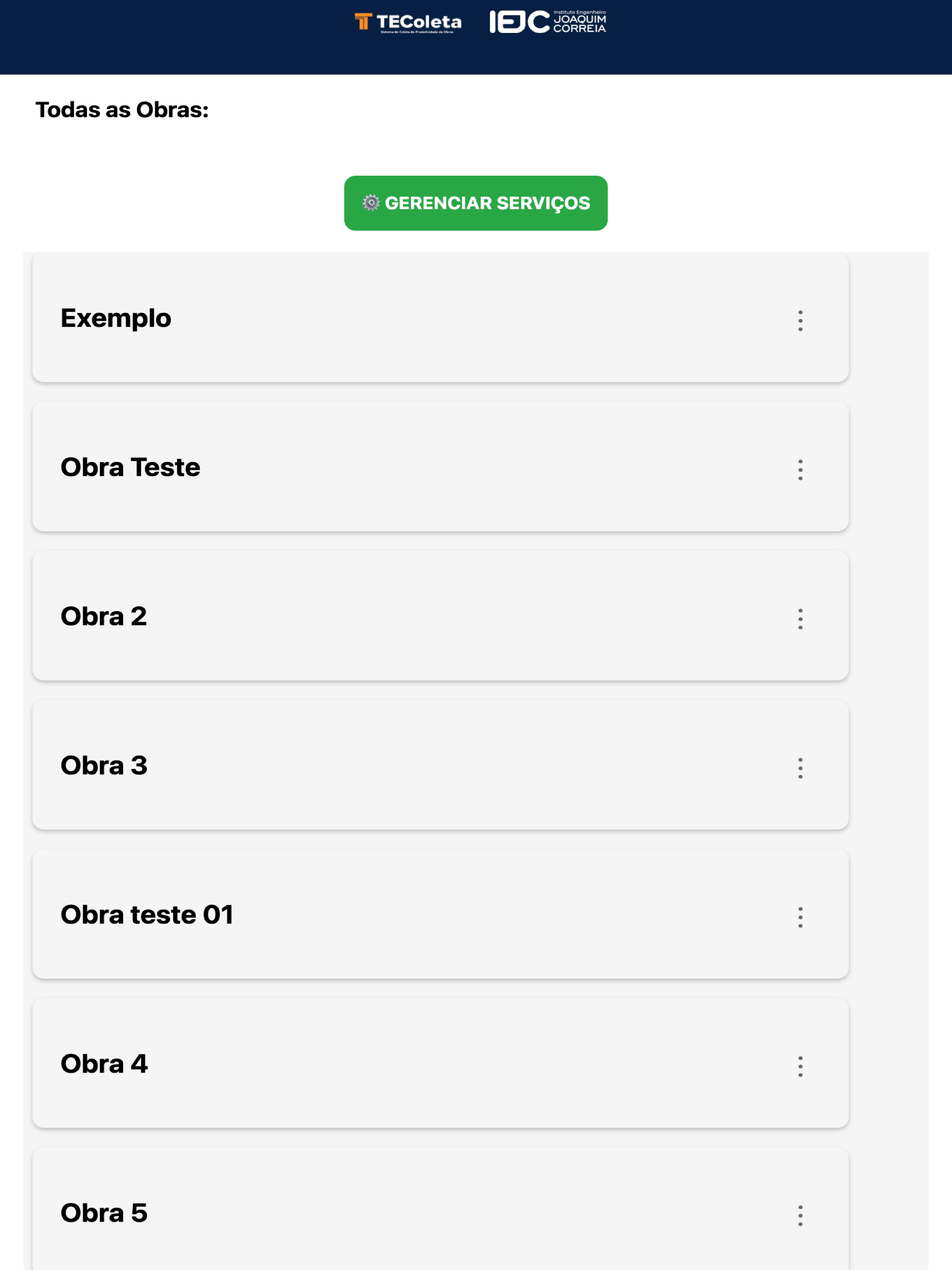Image resolution: width=952 pixels, height=1270 pixels.
Task: Open the Exemplo project card
Action: tap(440, 317)
